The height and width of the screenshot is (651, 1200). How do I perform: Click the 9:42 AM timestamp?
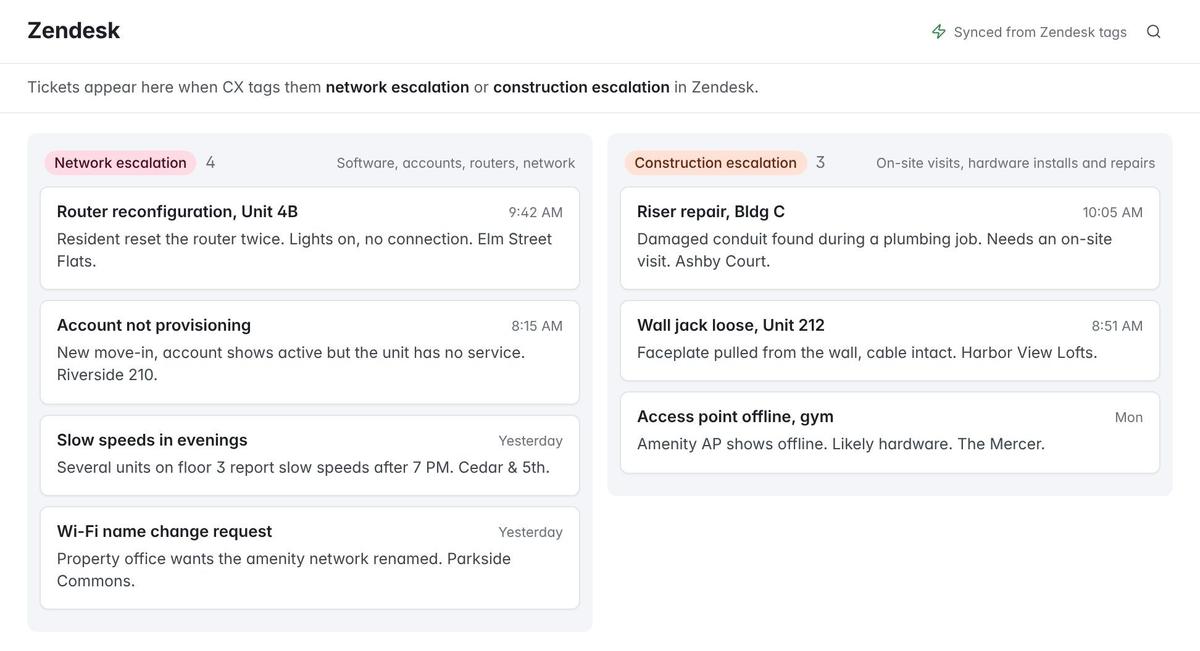[x=535, y=212]
